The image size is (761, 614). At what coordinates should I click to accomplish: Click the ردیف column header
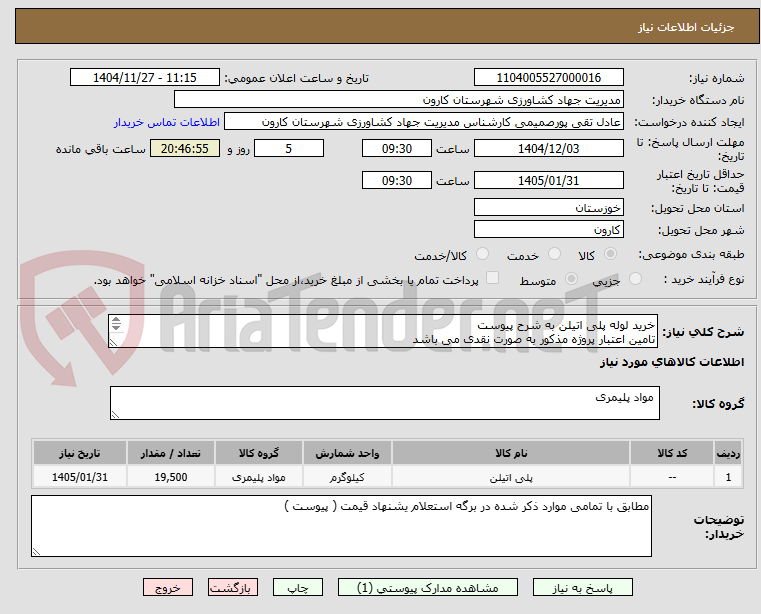[728, 453]
